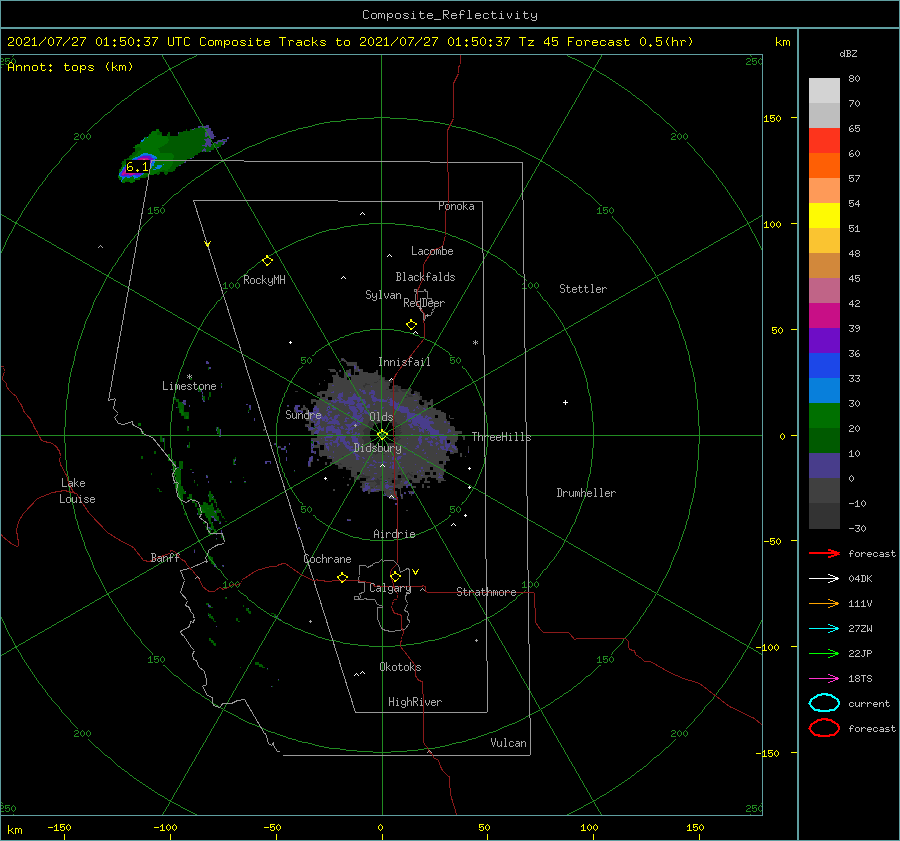Select the 6.1 storm top annotation
Viewport: 900px width, 841px height.
(137, 167)
